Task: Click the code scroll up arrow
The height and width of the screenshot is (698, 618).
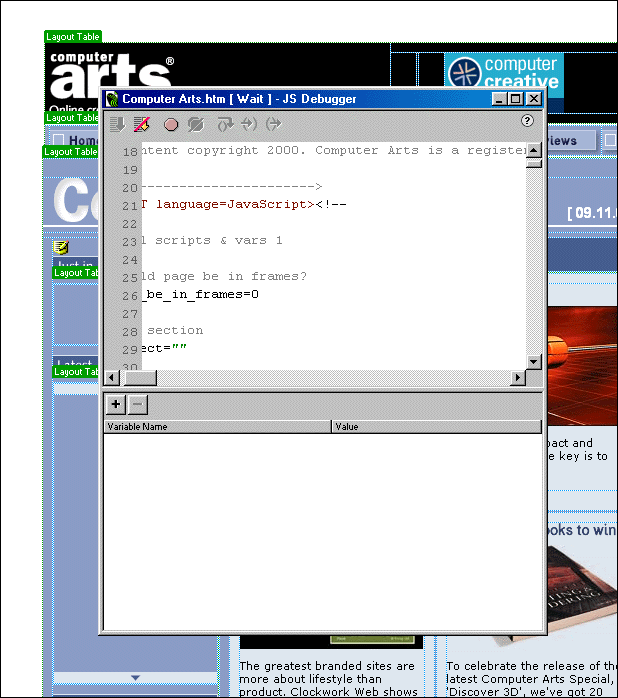Action: pyautogui.click(x=533, y=150)
